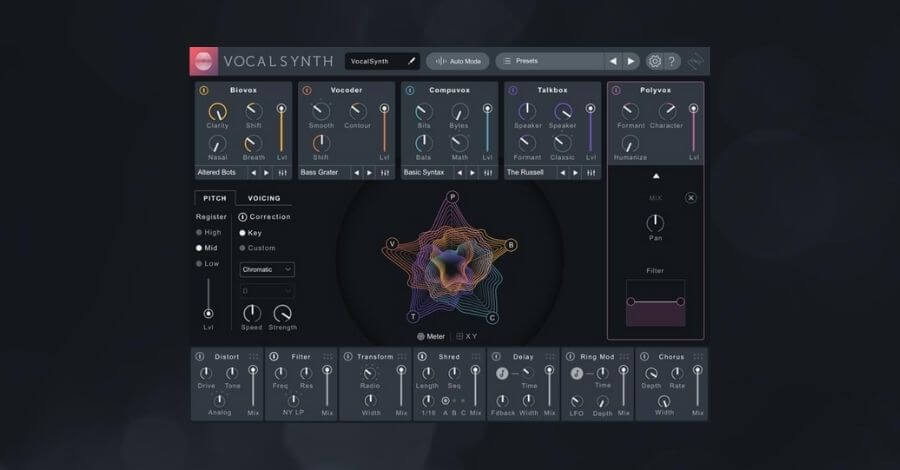Grab the Filter module reorder handle

[327, 357]
